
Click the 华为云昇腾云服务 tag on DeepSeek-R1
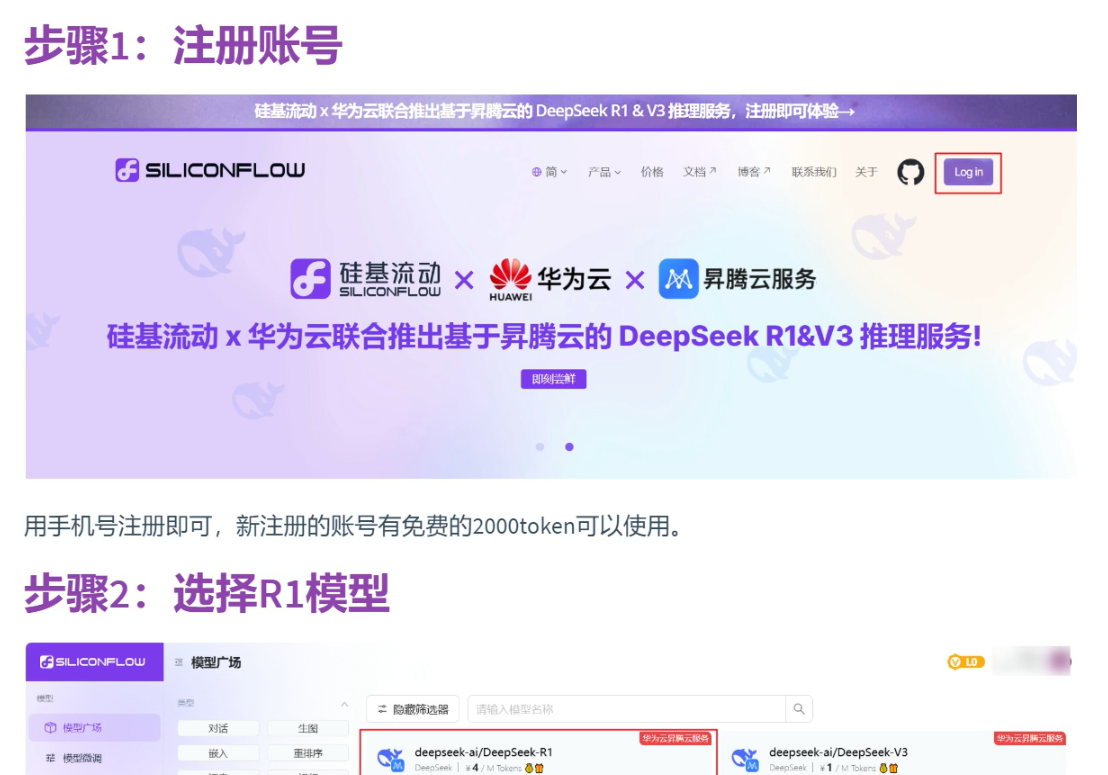pos(676,738)
